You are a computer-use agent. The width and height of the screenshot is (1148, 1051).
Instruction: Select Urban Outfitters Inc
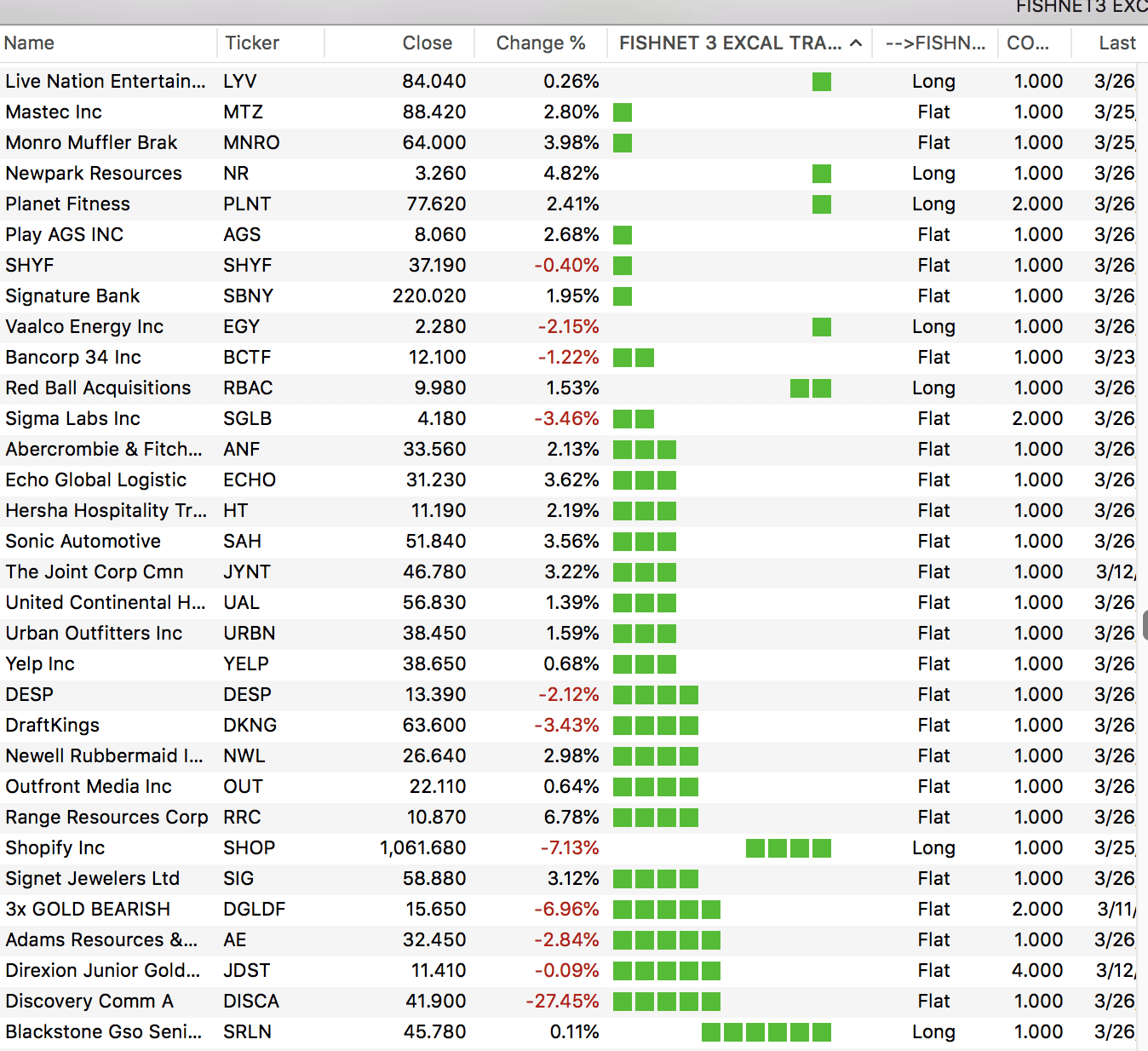[x=94, y=634]
